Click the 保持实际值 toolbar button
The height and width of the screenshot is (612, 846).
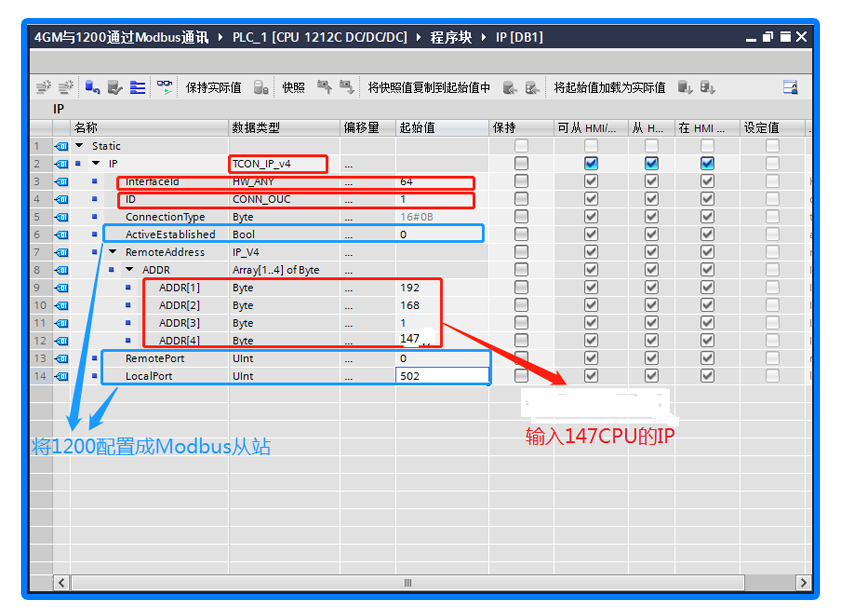coord(214,87)
